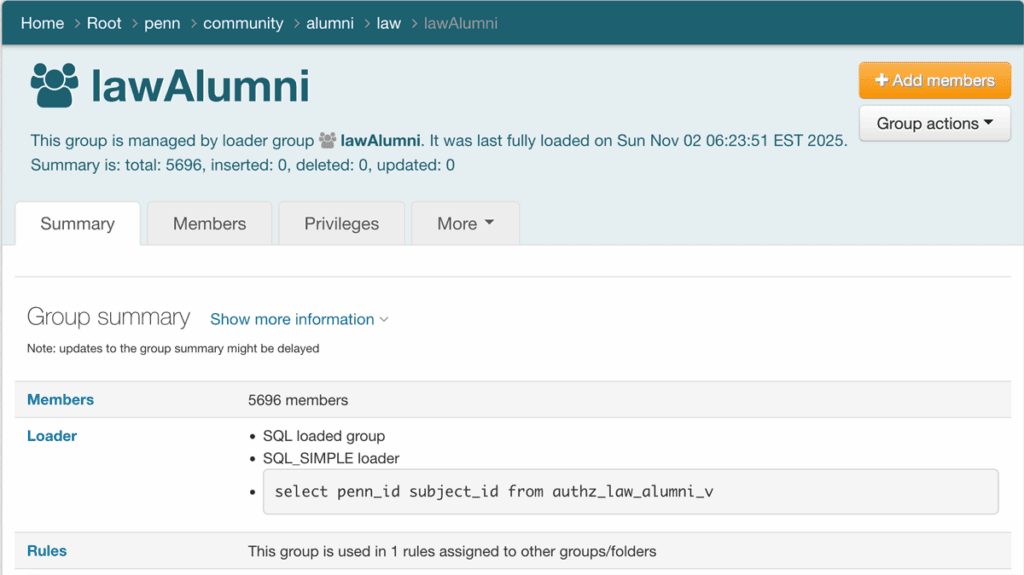Click the Add members button

pyautogui.click(x=935, y=80)
